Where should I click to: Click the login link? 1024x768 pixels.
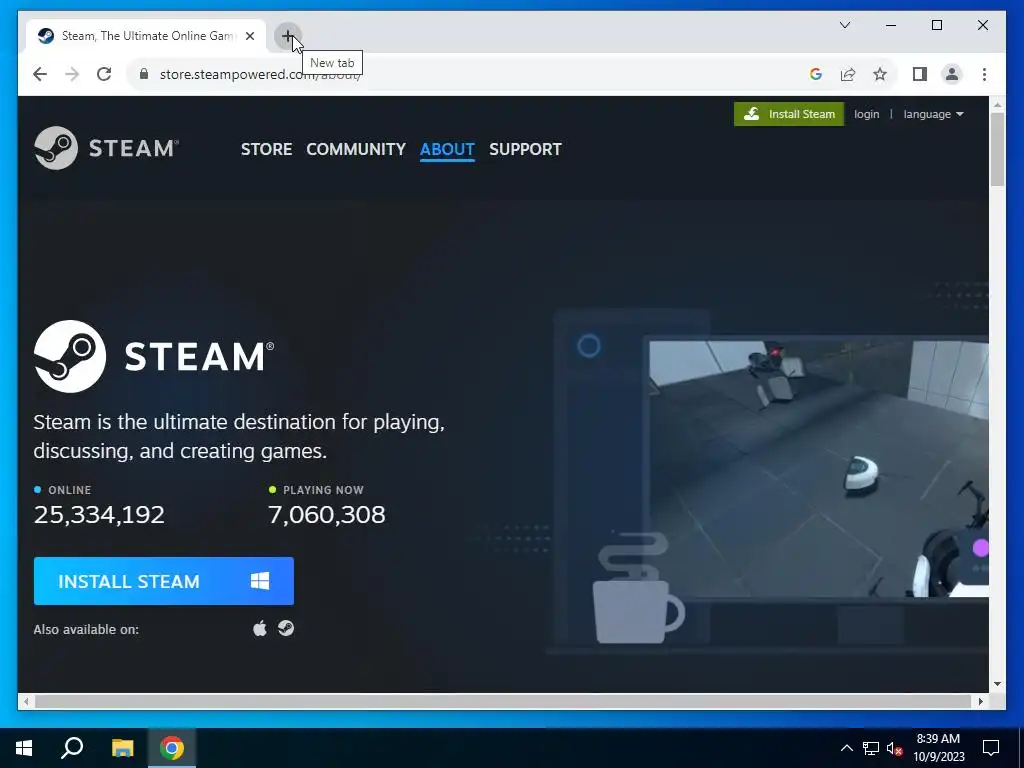(867, 114)
